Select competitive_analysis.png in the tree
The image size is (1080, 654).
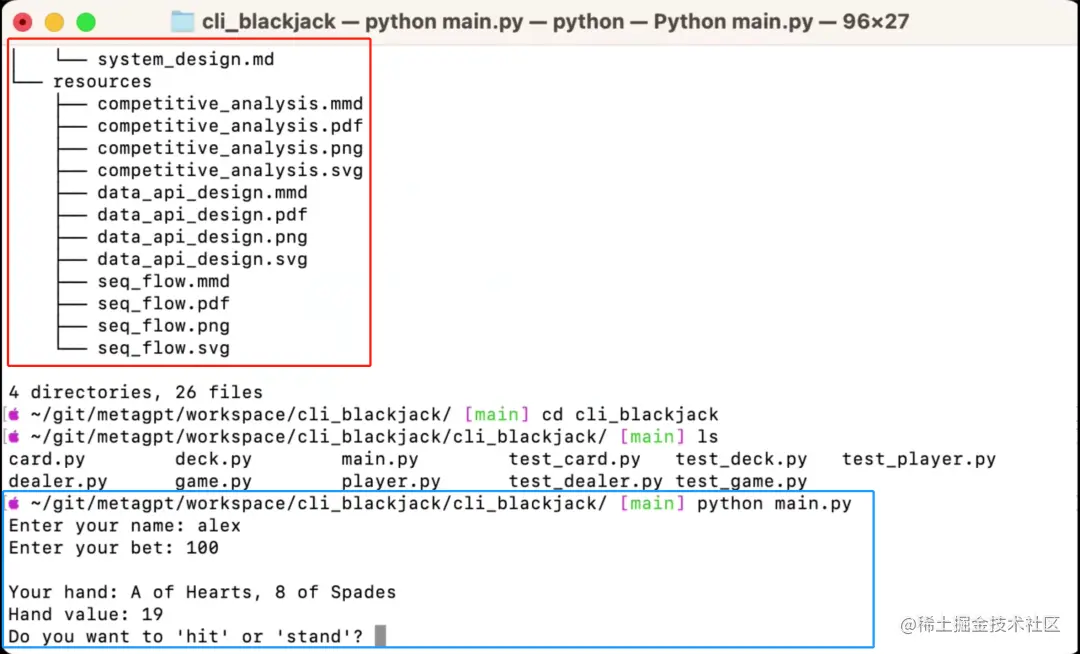(230, 148)
